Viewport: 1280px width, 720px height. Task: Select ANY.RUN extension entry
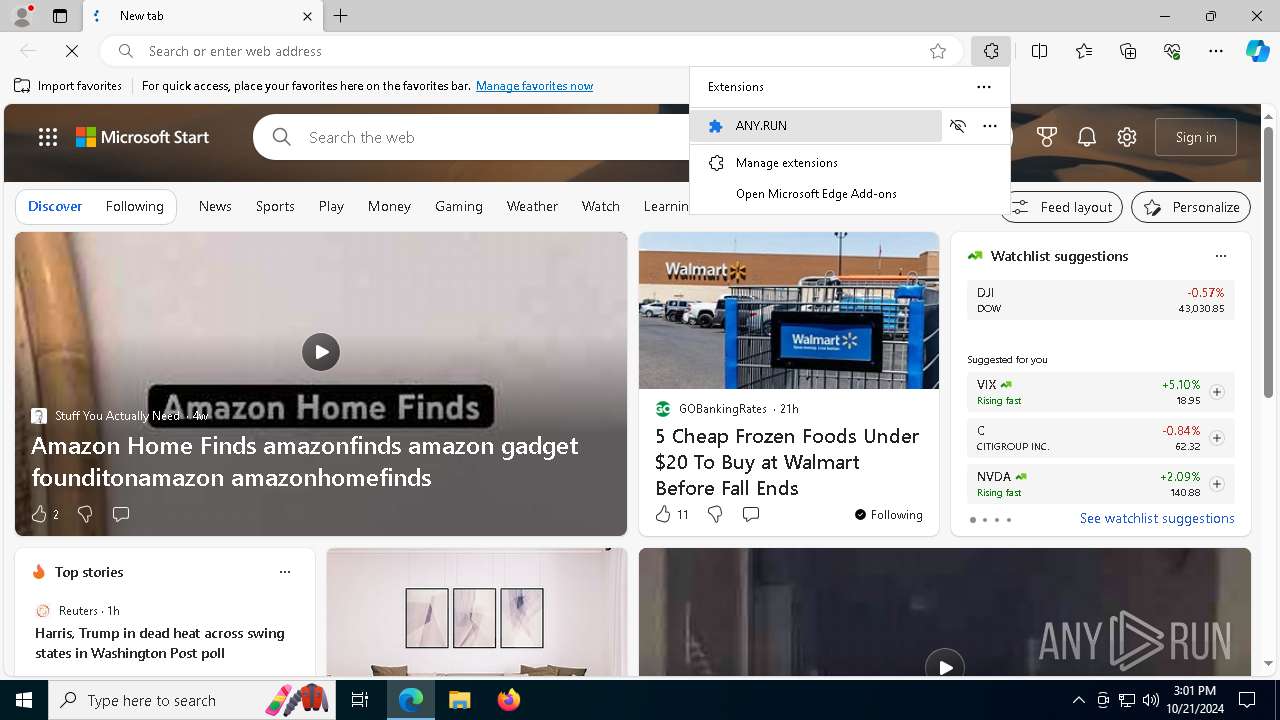pyautogui.click(x=816, y=126)
